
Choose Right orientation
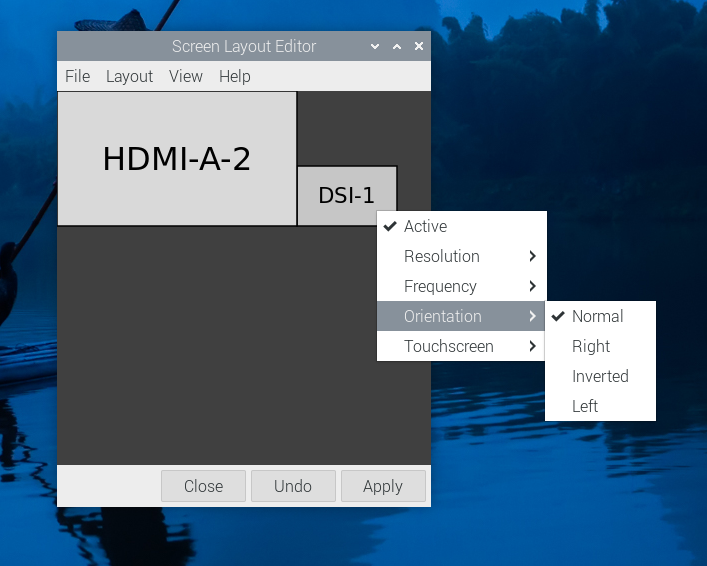(591, 347)
